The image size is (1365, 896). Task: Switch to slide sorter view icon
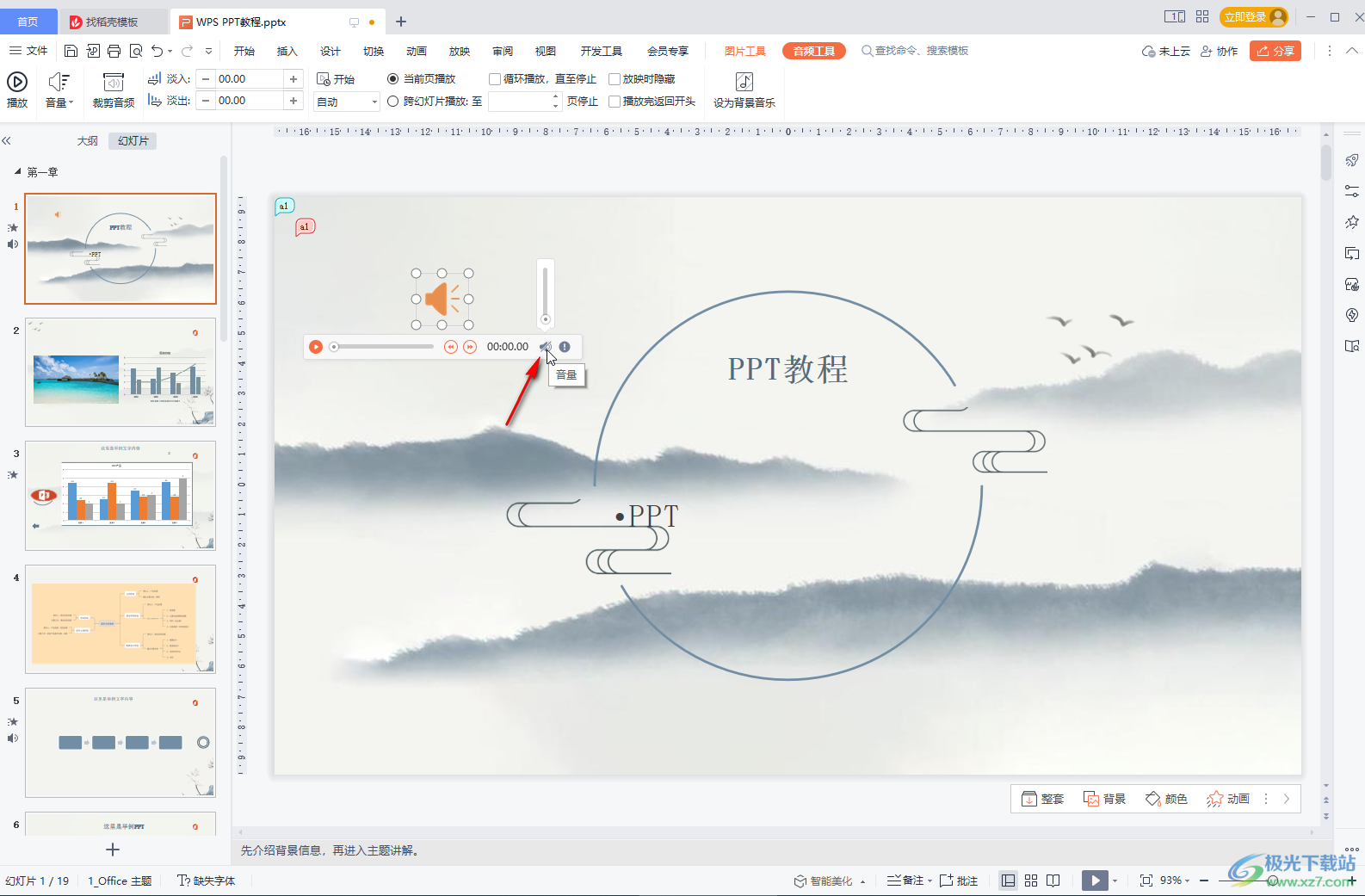pos(1031,881)
